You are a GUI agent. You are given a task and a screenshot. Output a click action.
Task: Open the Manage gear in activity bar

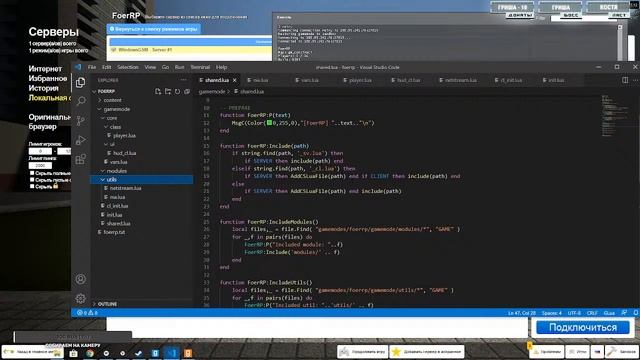tap(81, 298)
